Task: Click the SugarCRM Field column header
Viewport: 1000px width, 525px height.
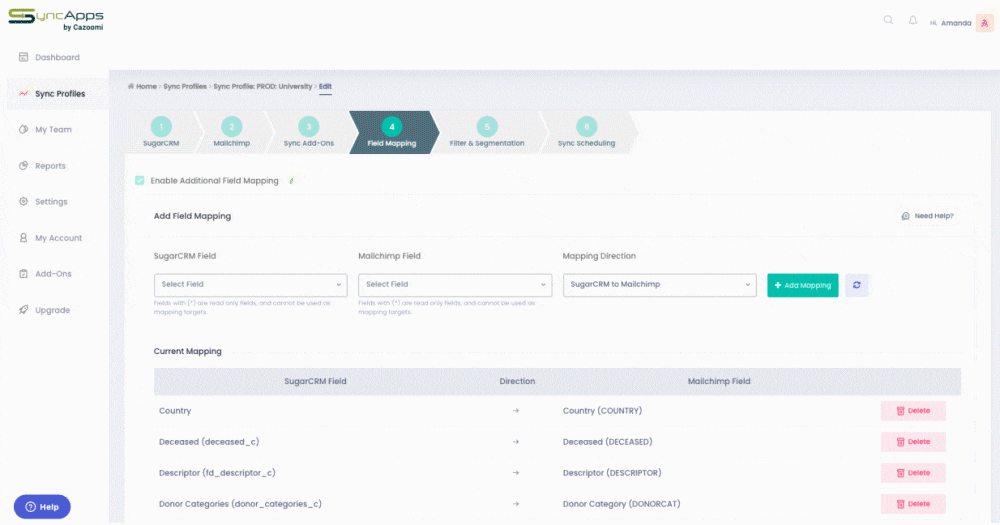Action: coord(315,381)
